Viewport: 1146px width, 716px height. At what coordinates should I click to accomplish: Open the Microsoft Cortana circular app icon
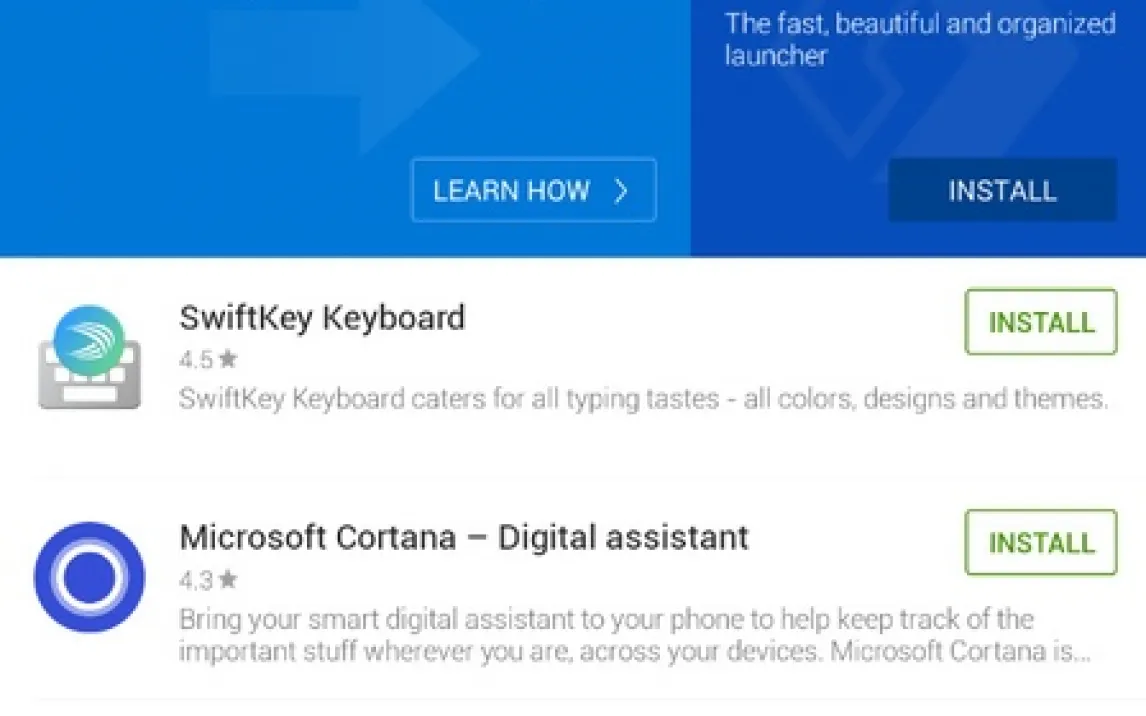89,577
